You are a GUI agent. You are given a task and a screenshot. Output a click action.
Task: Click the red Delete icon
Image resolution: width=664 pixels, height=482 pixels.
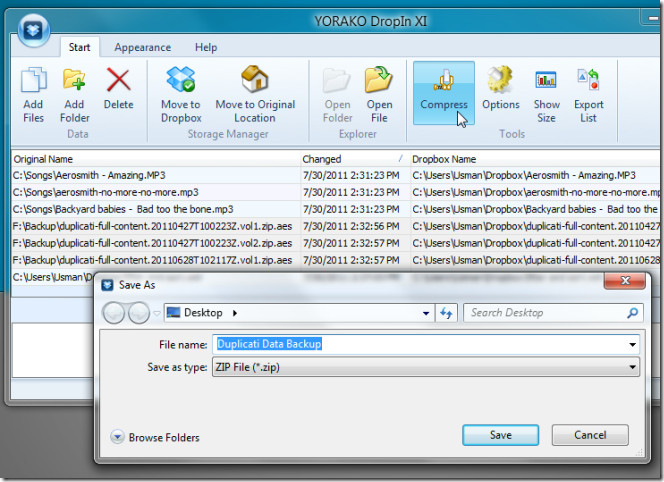118,80
